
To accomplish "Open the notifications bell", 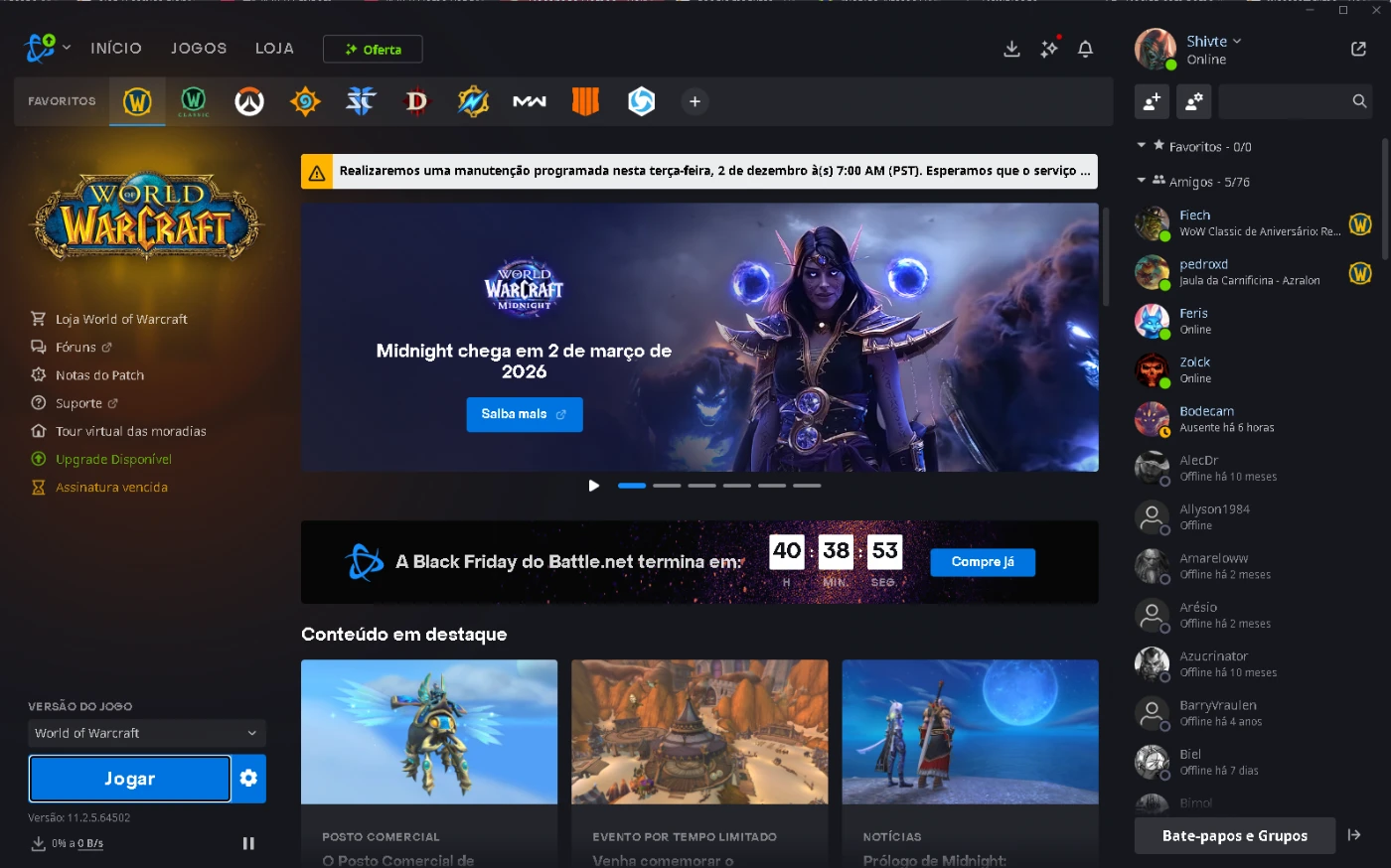I will pos(1085,49).
